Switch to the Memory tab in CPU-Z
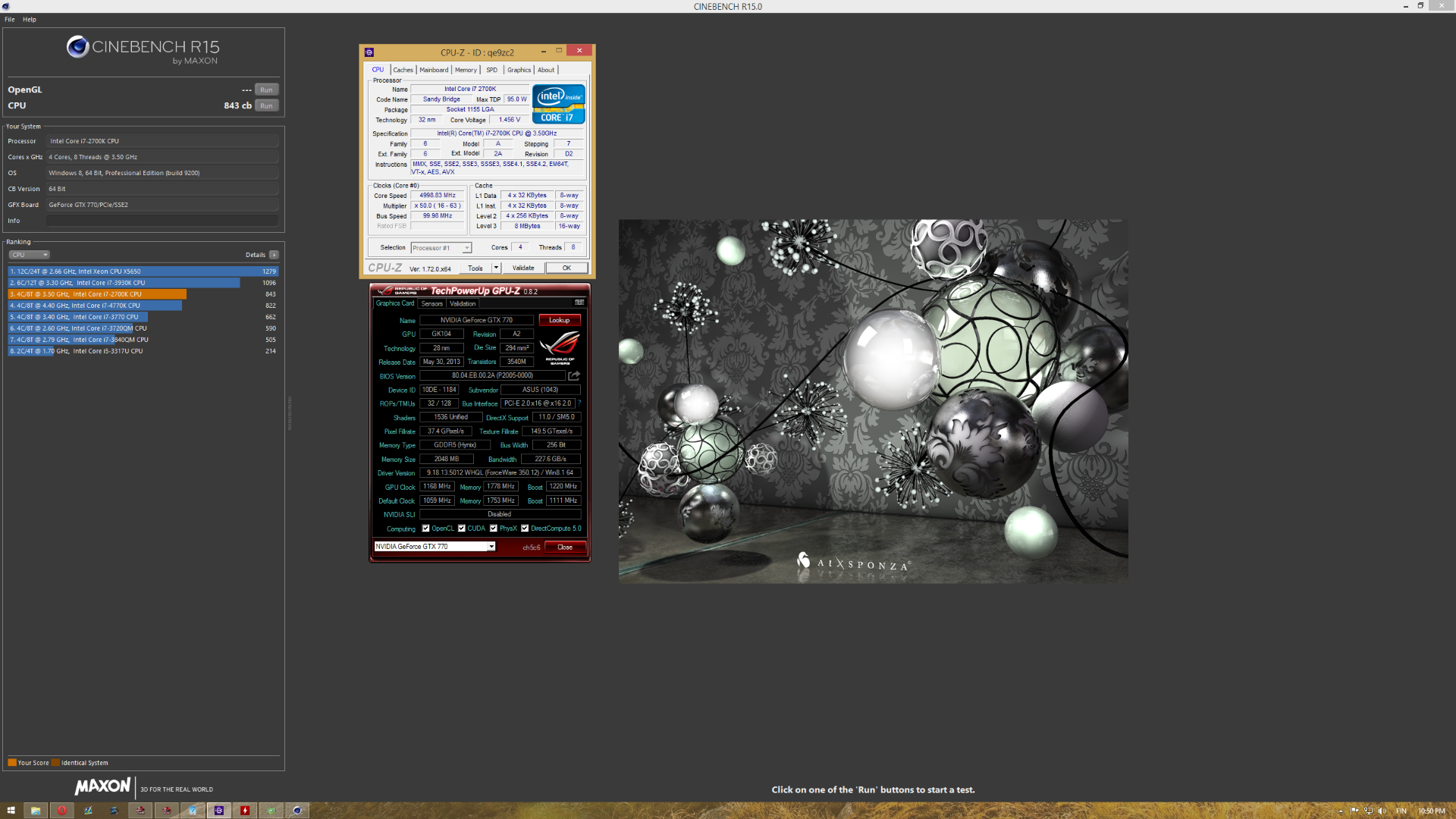The height and width of the screenshot is (819, 1456). click(466, 70)
